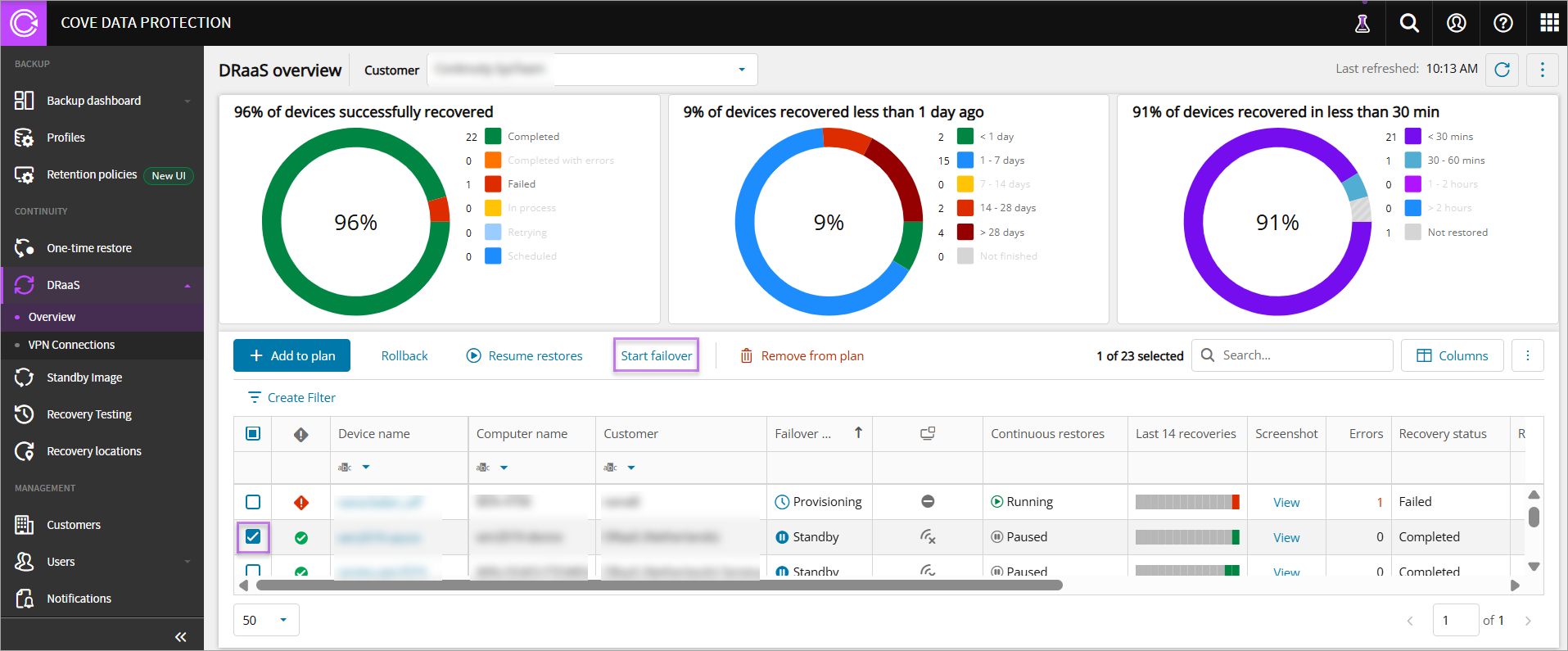
Task: Click the green Completed legend swatch
Action: tap(493, 137)
